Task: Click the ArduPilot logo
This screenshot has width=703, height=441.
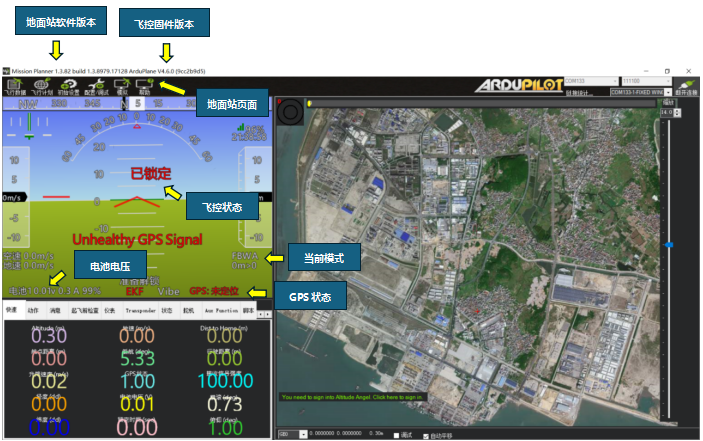Action: (519, 85)
